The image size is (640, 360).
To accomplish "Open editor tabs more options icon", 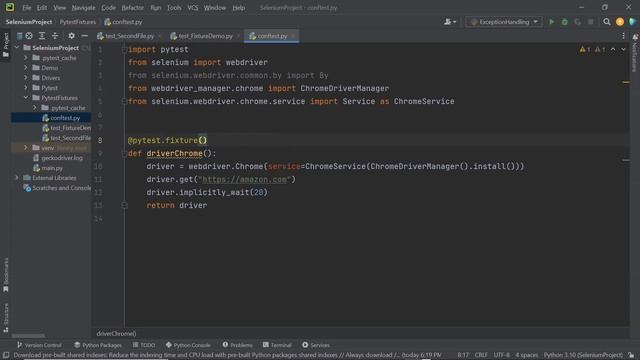I will [623, 36].
